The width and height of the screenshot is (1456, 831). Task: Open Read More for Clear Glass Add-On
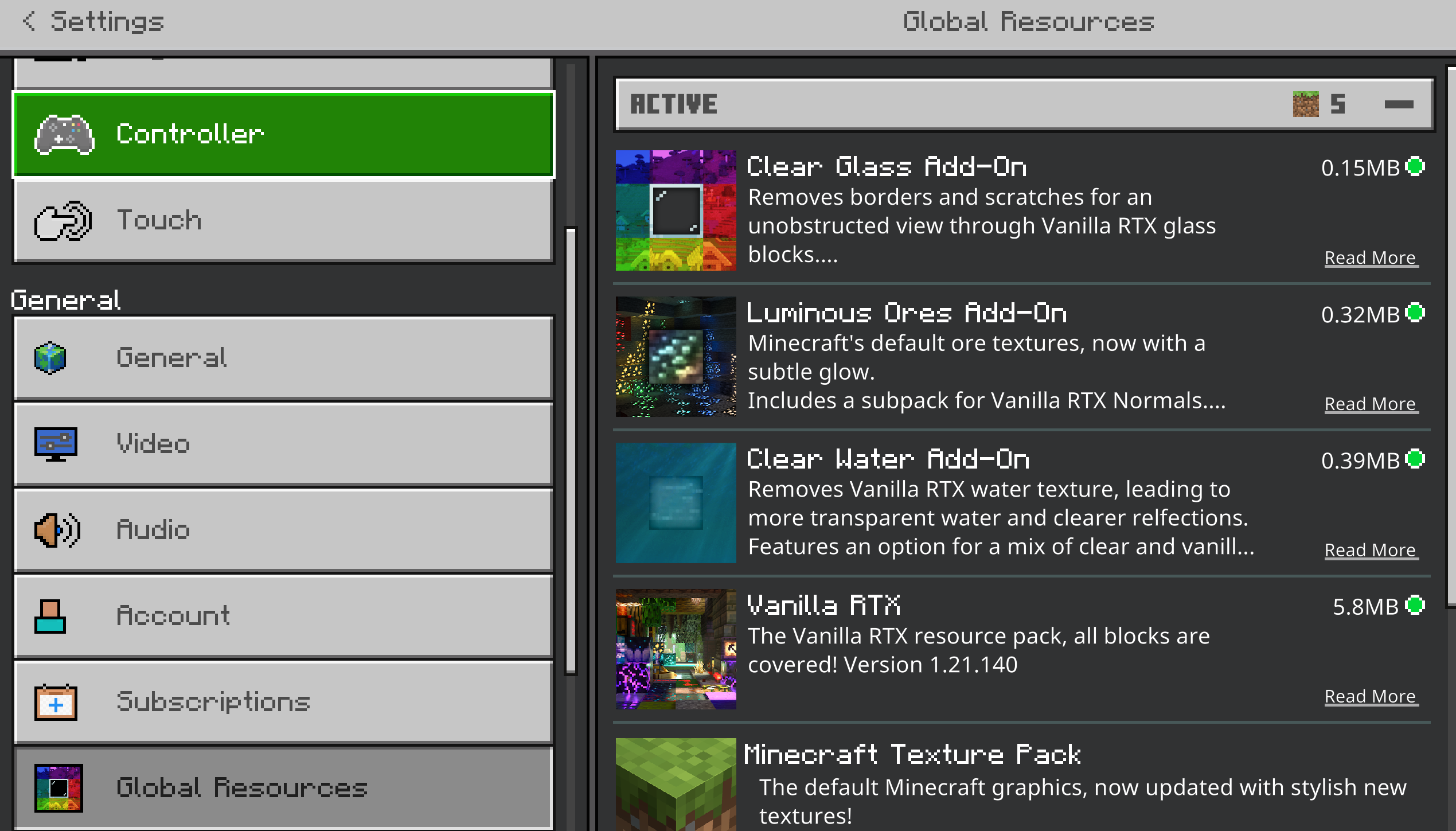click(1371, 258)
